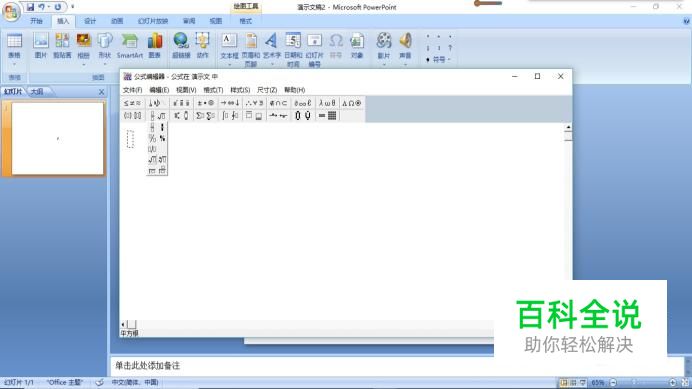Click the zoom out minus button in status bar

tap(613, 382)
